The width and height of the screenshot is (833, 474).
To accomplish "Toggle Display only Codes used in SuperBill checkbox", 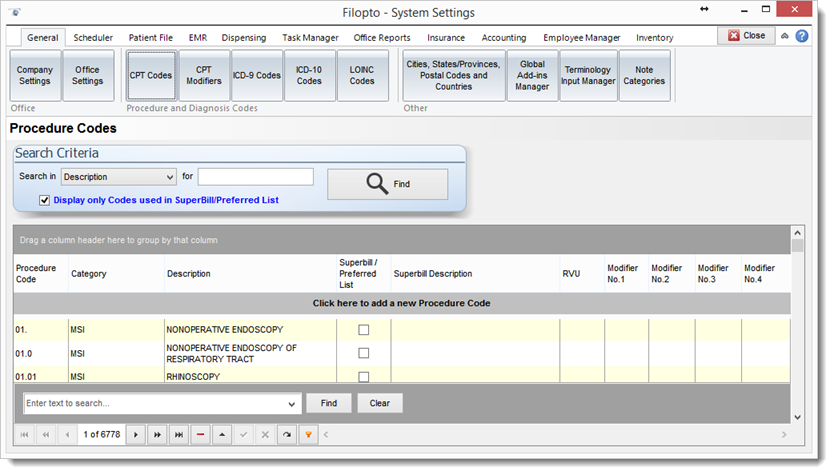I will click(45, 200).
